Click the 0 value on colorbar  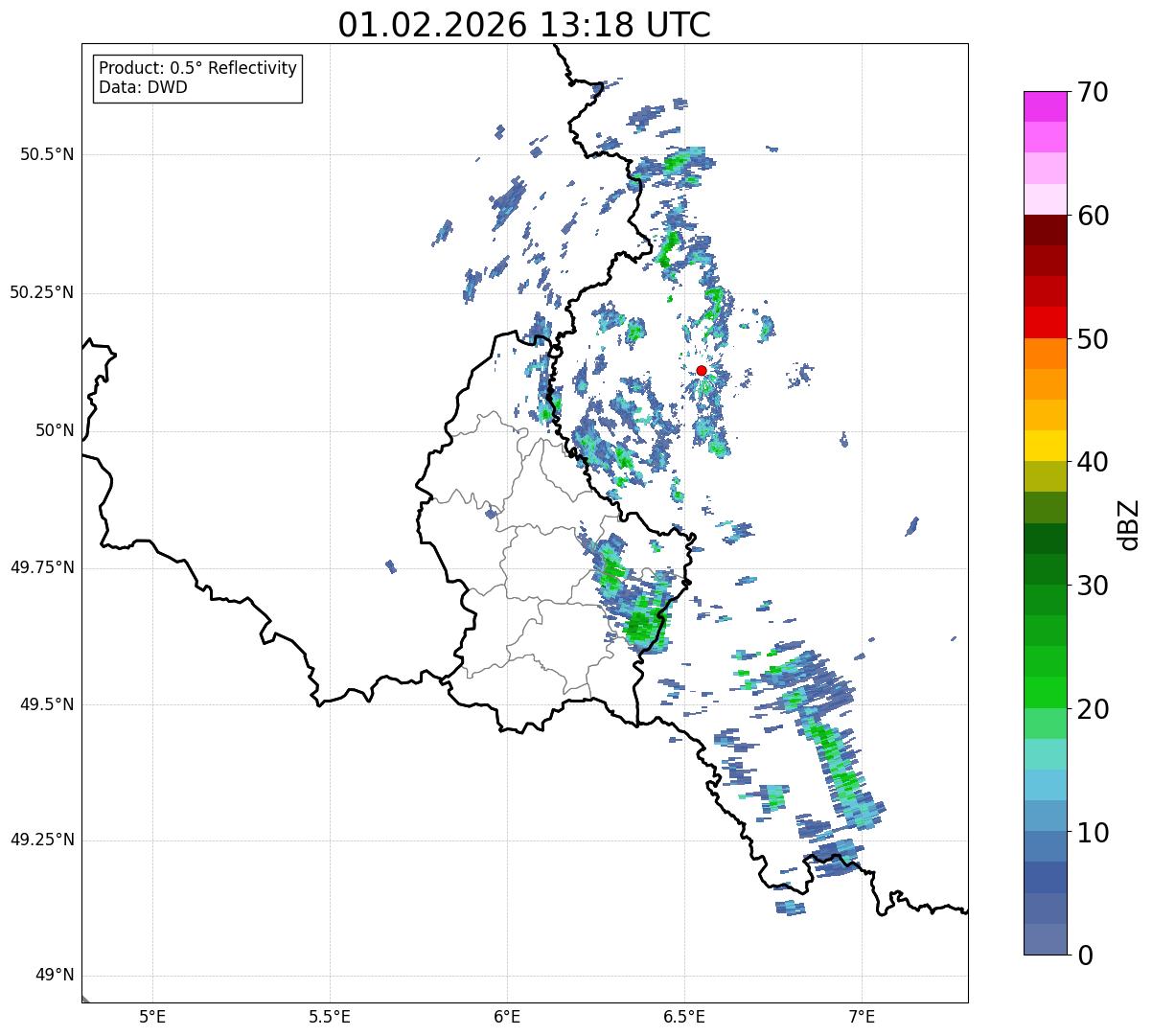click(x=1085, y=955)
